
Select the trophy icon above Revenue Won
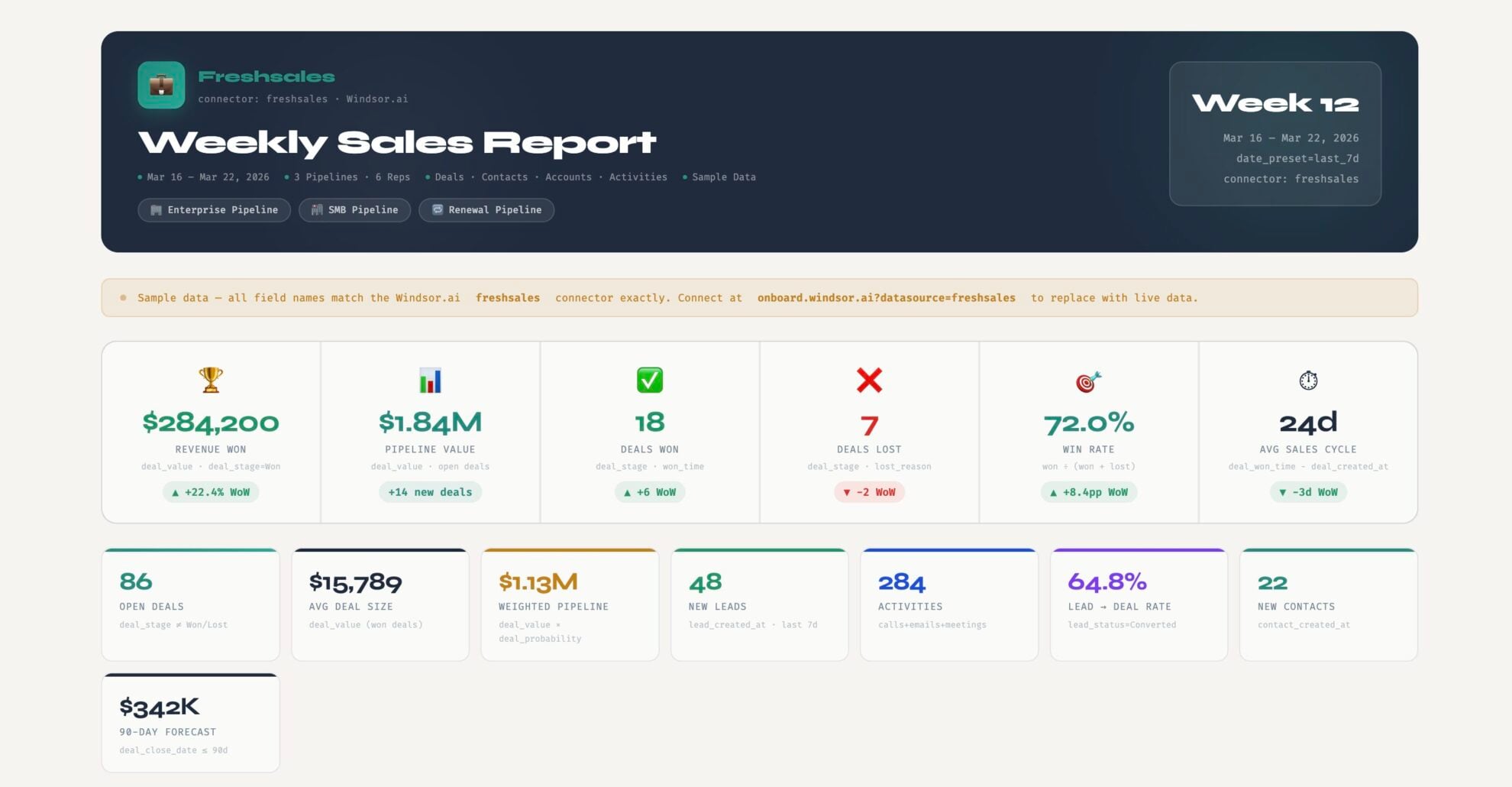tap(211, 380)
